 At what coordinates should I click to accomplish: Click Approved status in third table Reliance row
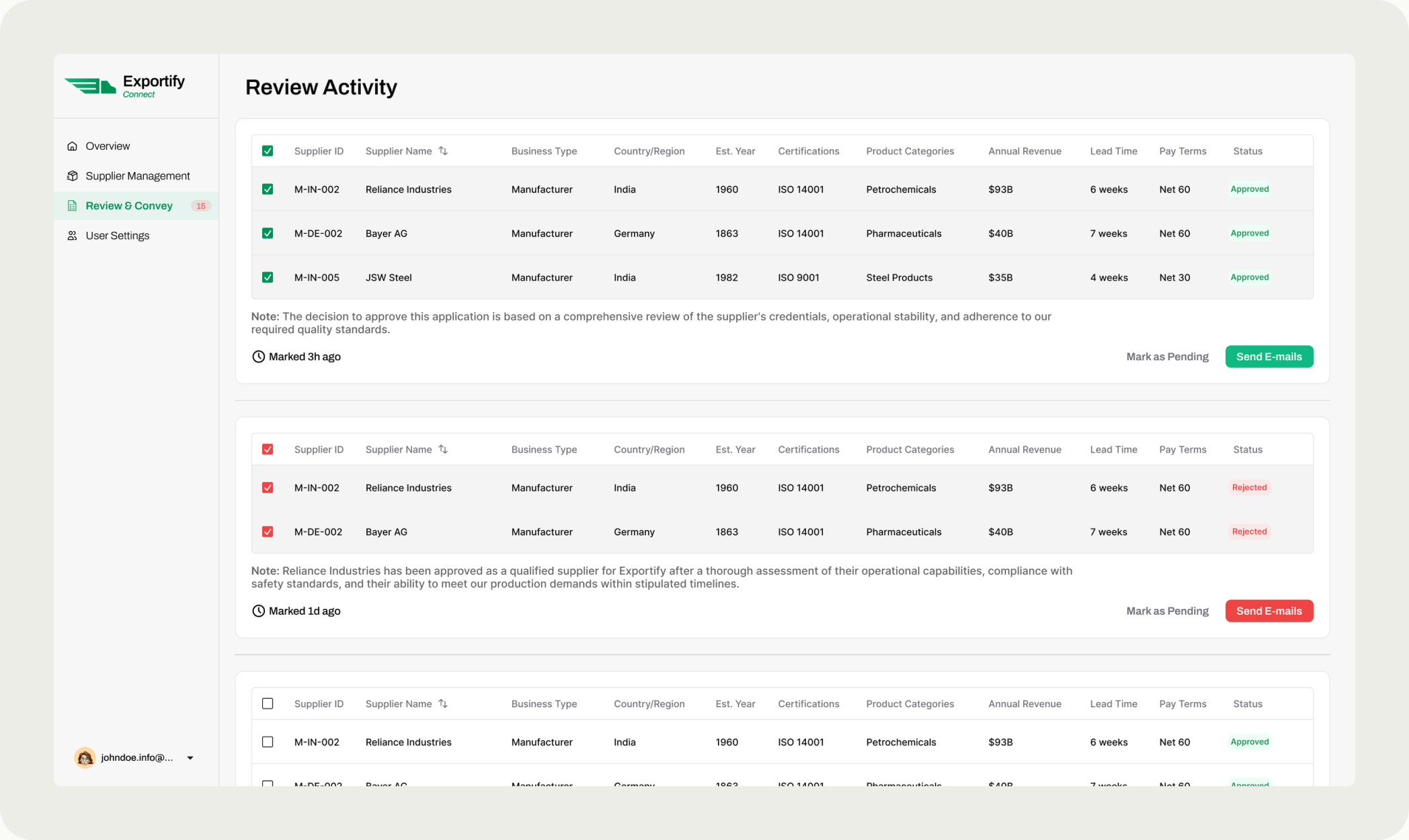click(1249, 742)
